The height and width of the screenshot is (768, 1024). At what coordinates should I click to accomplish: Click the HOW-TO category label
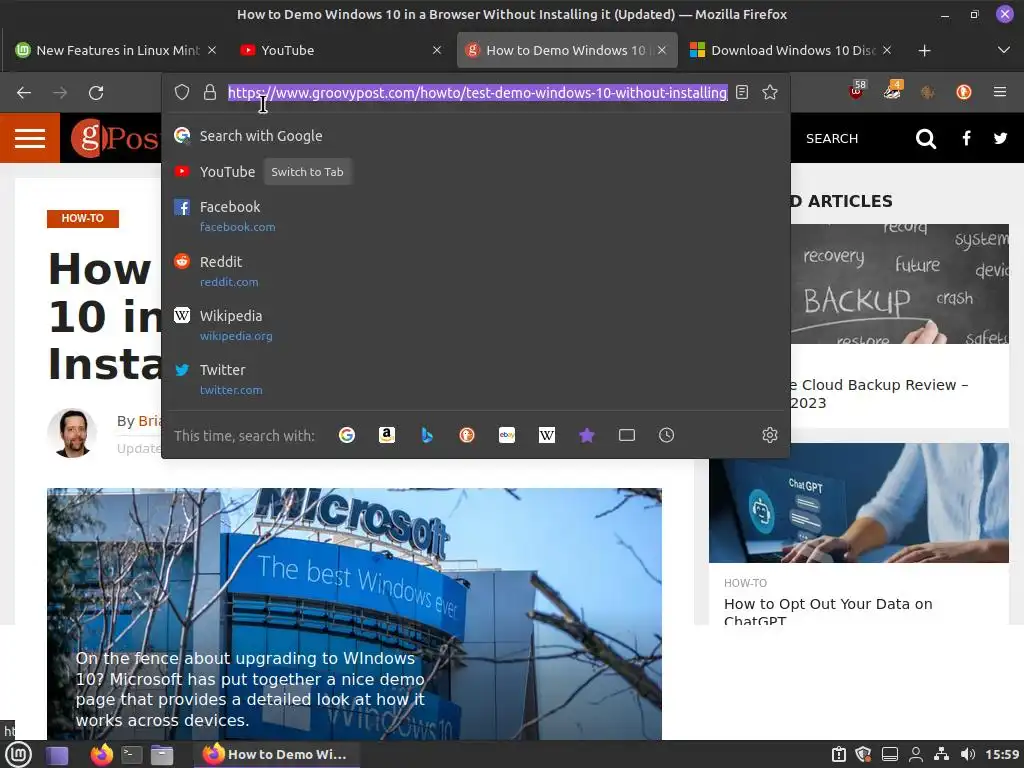point(83,218)
